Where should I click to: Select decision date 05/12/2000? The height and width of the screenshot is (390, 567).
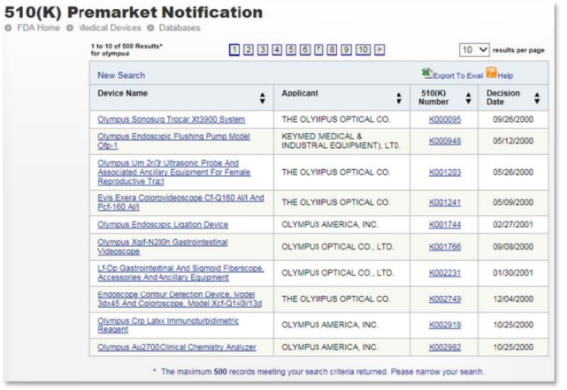click(x=513, y=141)
